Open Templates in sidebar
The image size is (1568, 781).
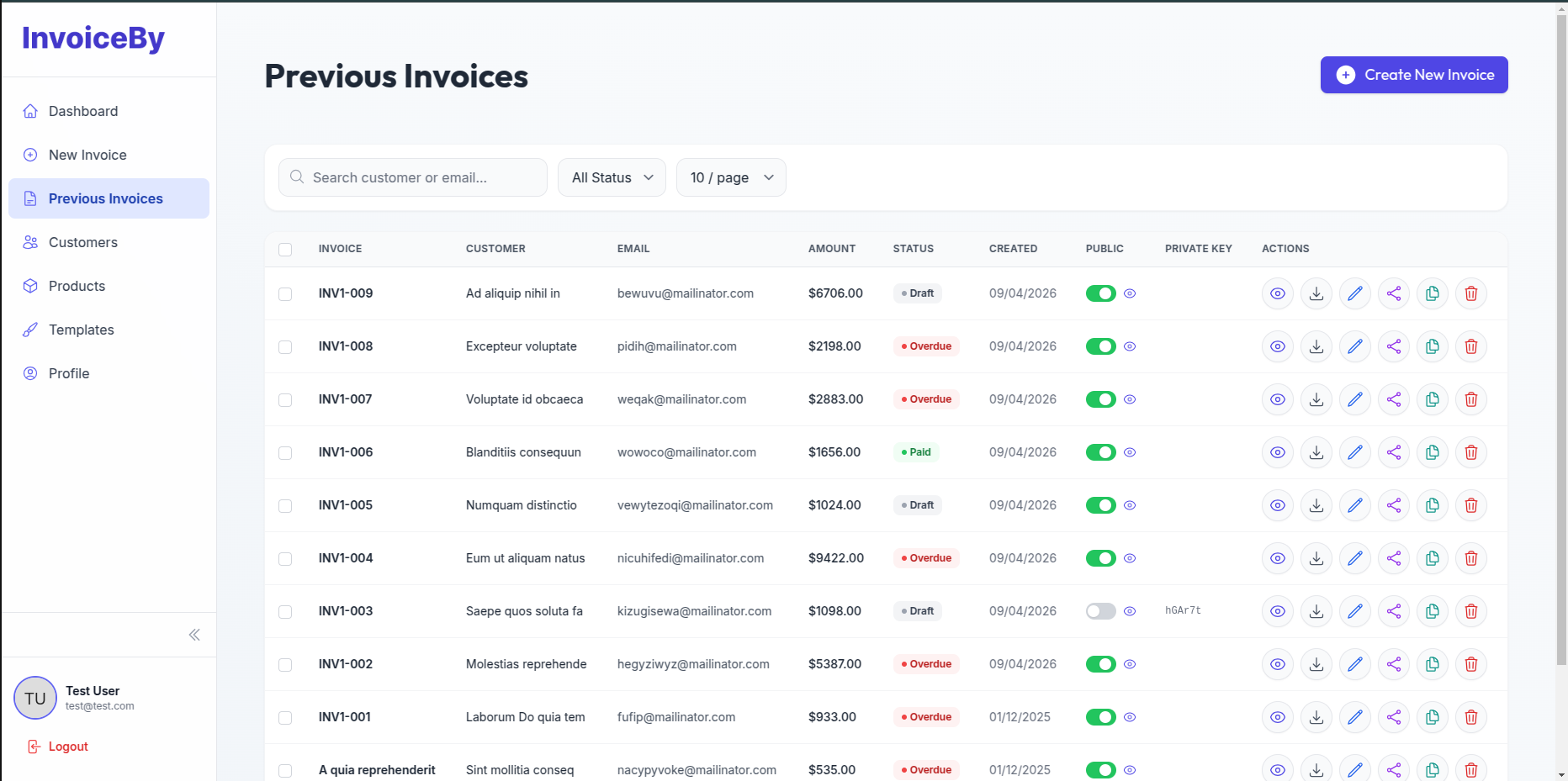click(109, 330)
